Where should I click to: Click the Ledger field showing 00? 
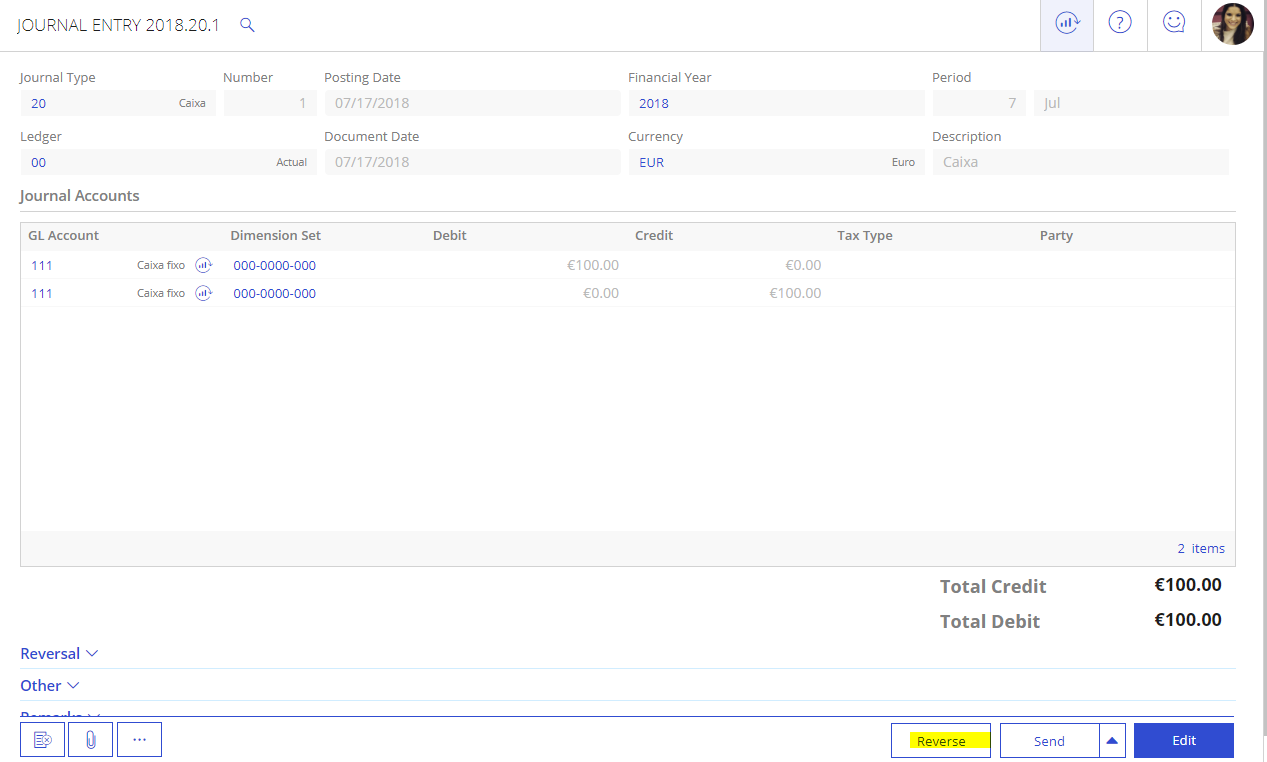tap(168, 162)
